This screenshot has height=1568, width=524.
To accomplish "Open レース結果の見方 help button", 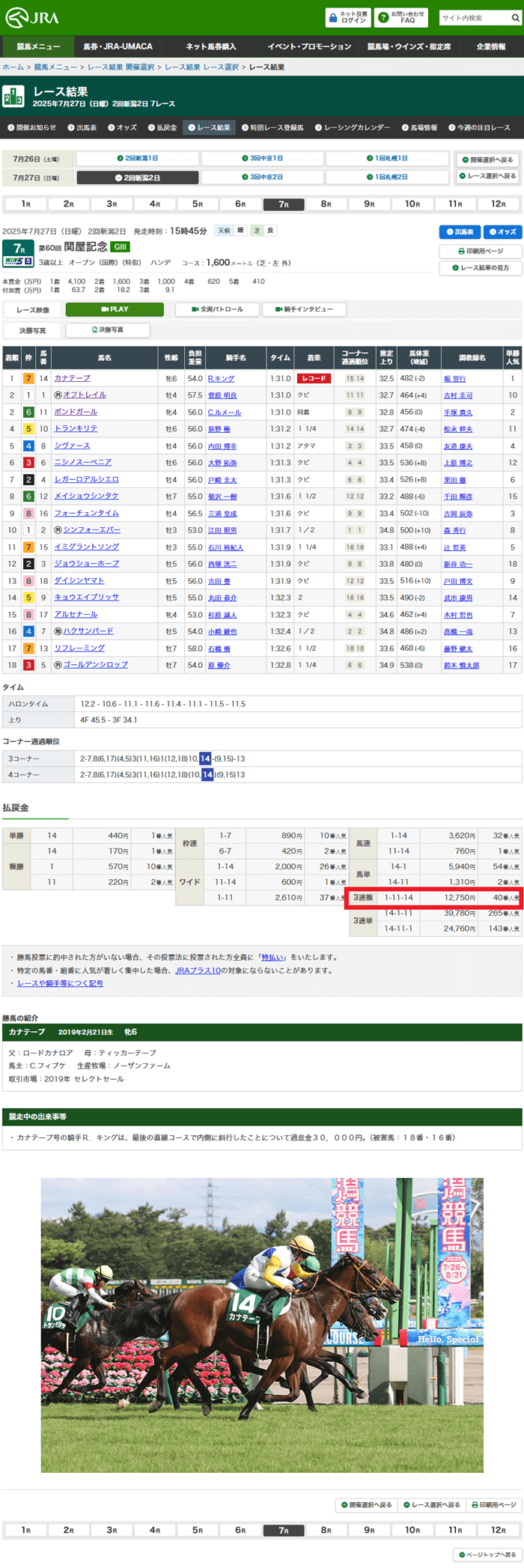I will pos(480,267).
